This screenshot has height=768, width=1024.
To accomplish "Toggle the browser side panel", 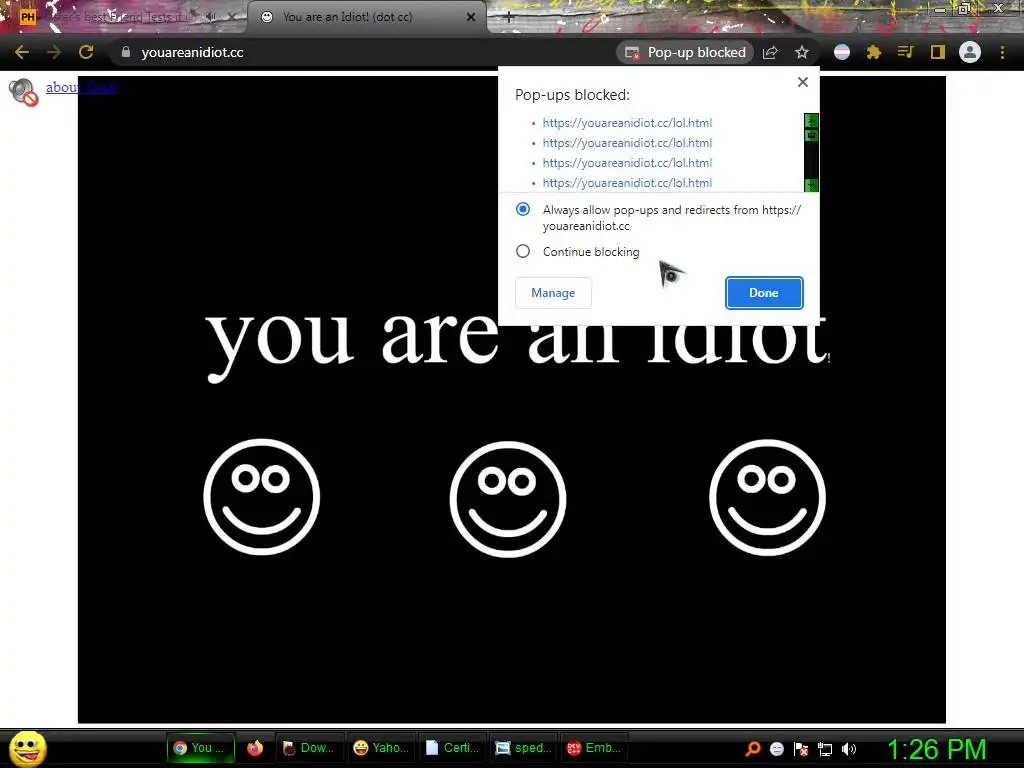I will pyautogui.click(x=938, y=52).
